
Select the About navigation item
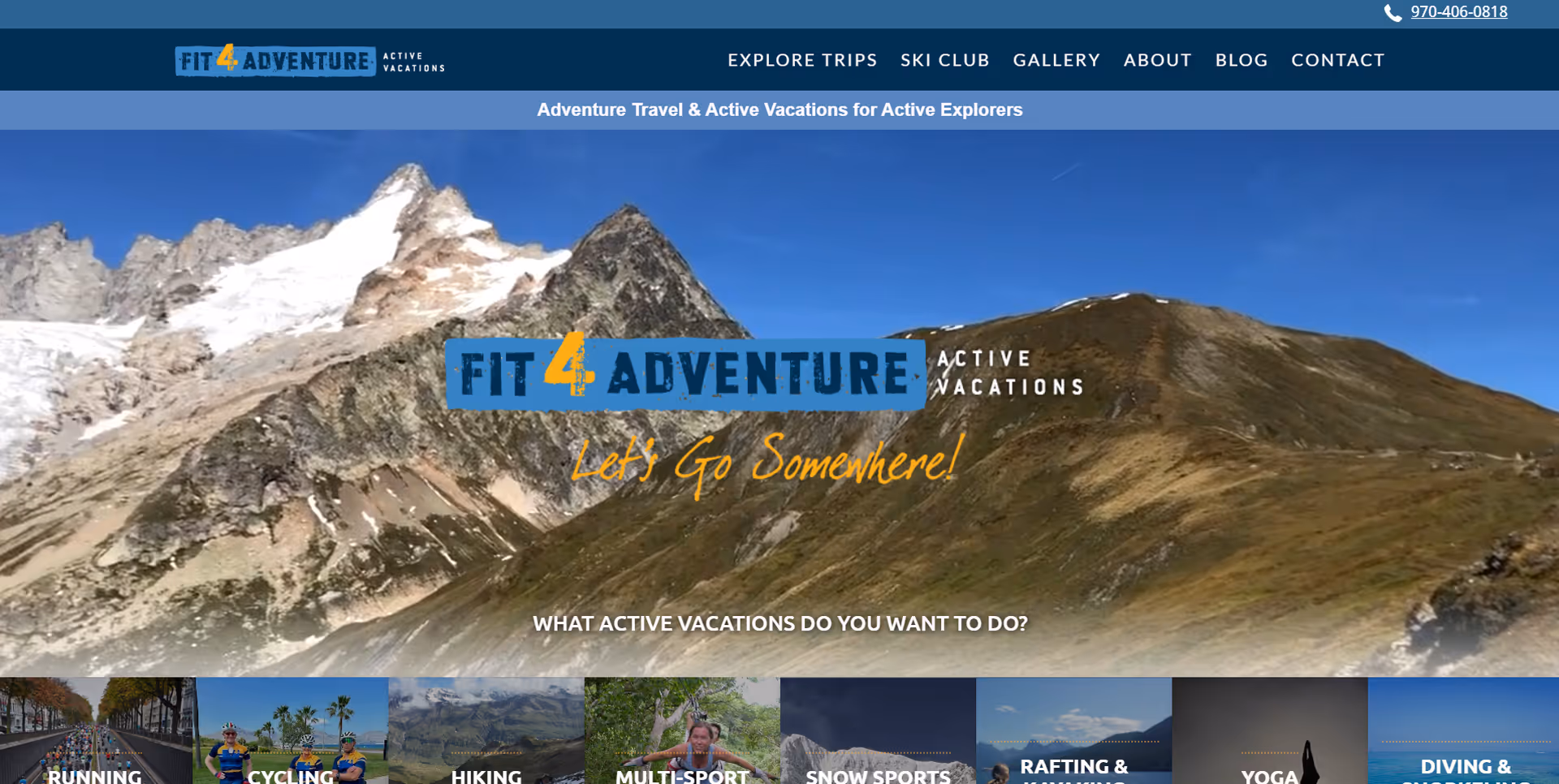click(1158, 60)
